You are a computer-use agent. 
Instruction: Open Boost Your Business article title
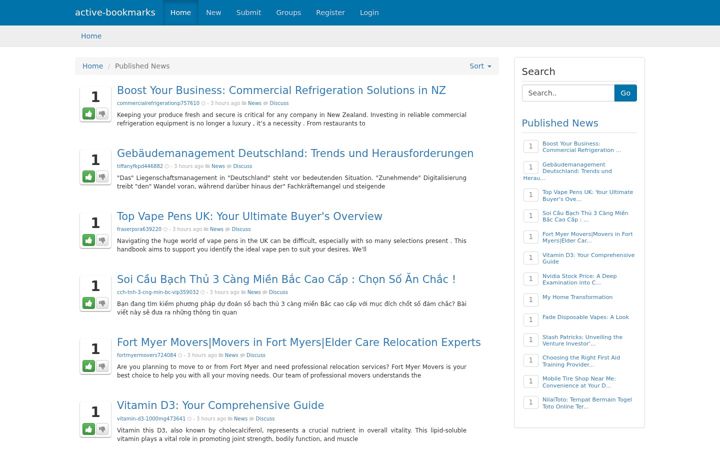click(x=281, y=90)
